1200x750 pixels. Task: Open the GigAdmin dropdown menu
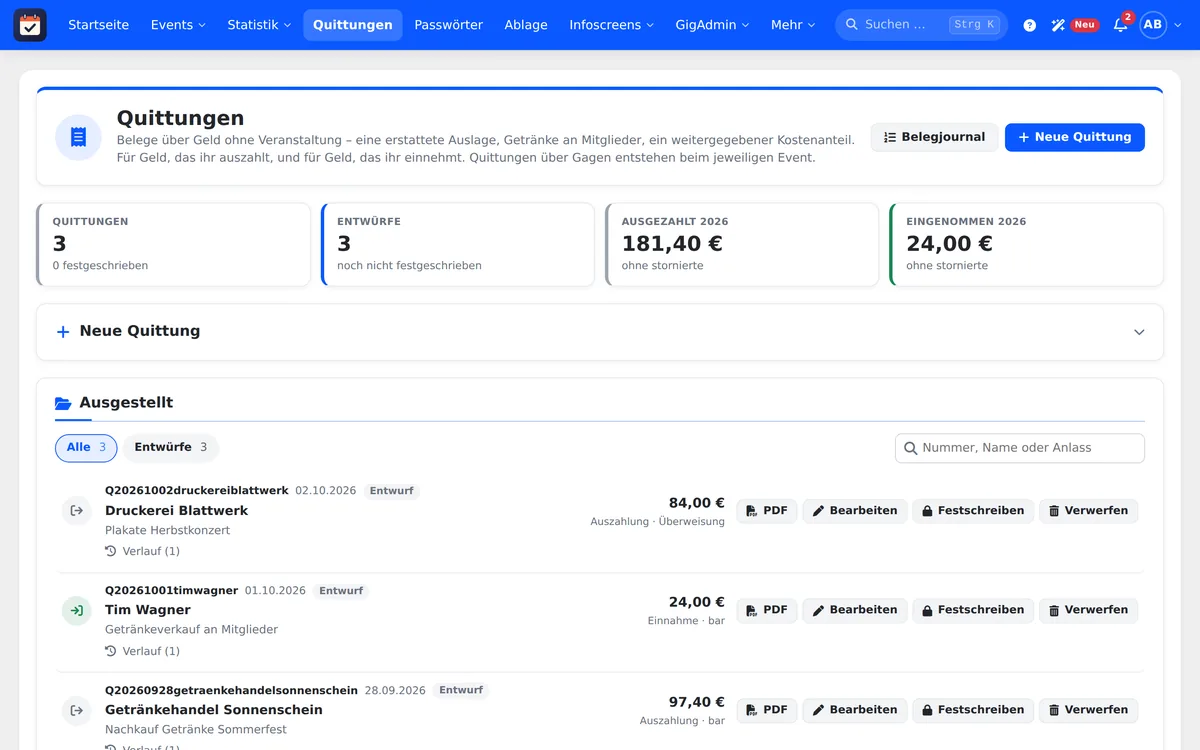coord(712,25)
